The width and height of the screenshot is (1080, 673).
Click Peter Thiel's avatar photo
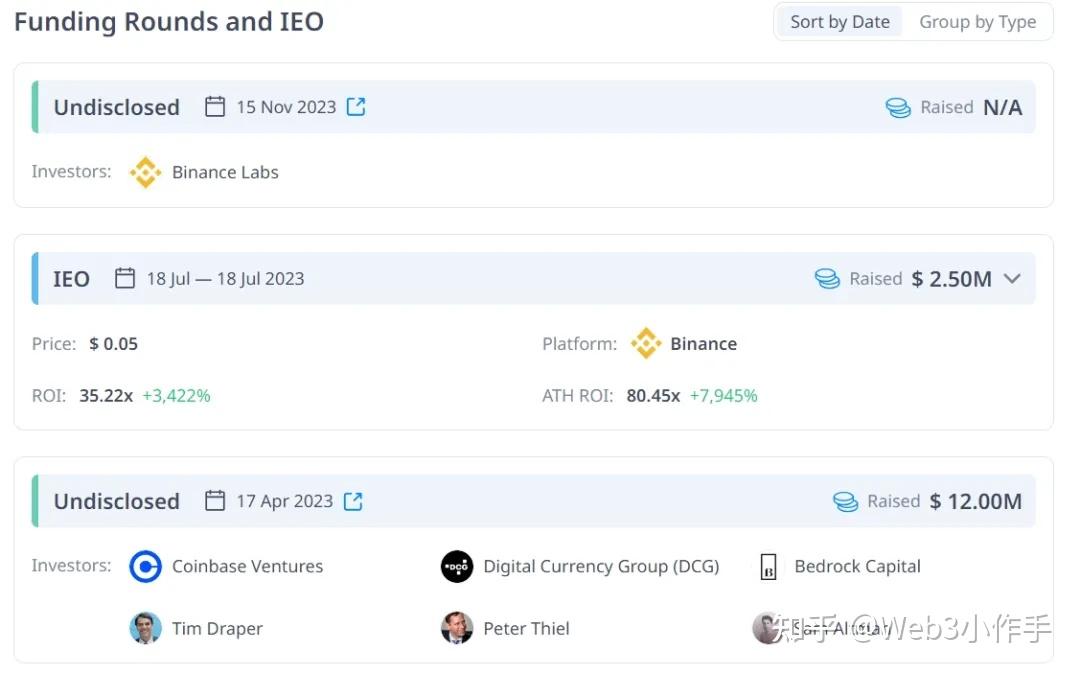[457, 629]
